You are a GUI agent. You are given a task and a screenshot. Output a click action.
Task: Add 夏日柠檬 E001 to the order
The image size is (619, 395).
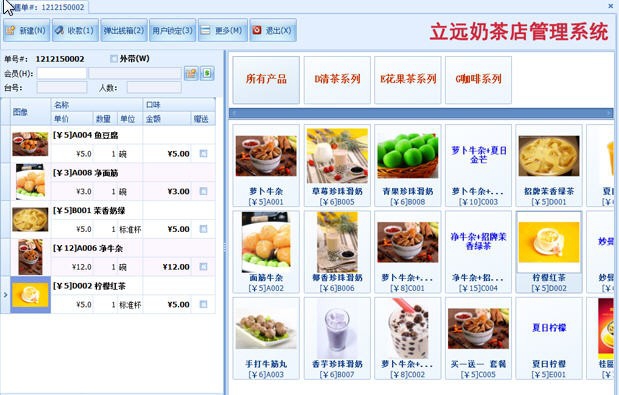click(549, 338)
